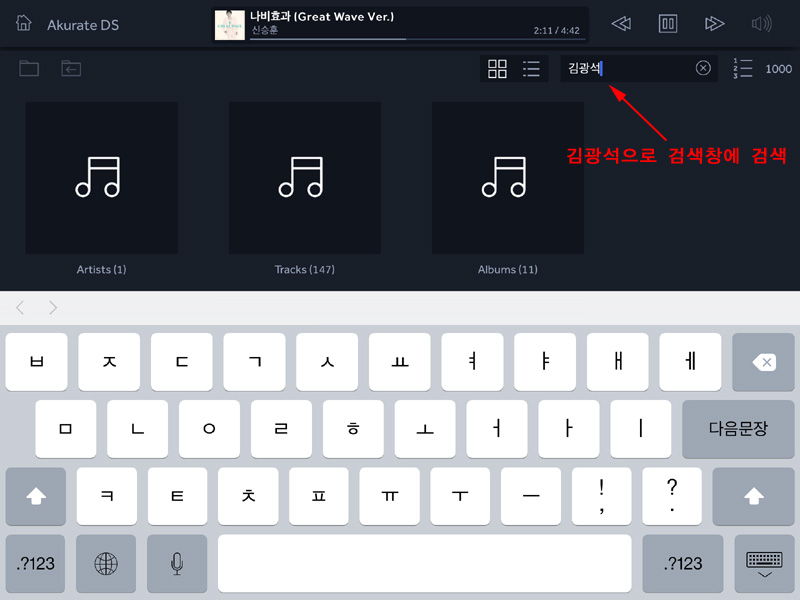This screenshot has width=800, height=600.
Task: Tap the ㅜ key
Action: (460, 496)
